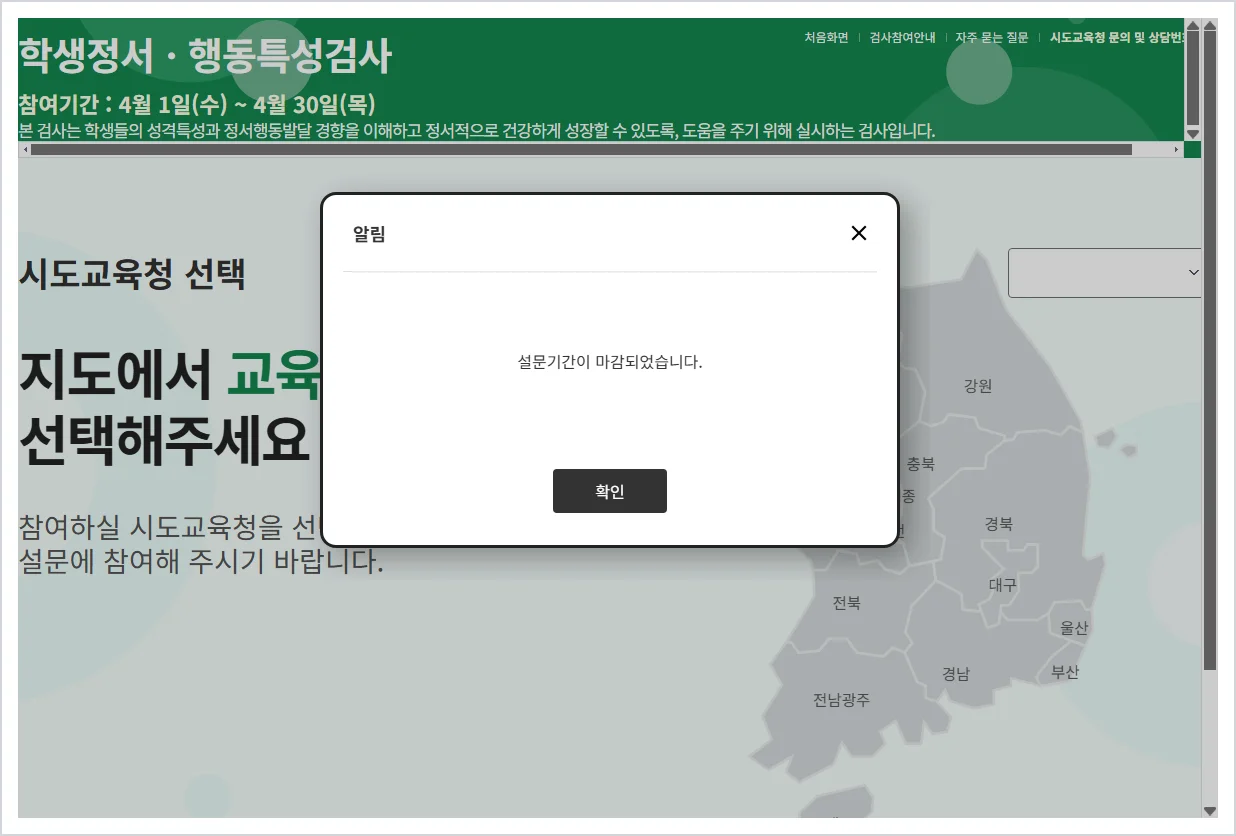The width and height of the screenshot is (1236, 836).
Task: Open 자주 묻는 질문 link
Action: point(991,37)
